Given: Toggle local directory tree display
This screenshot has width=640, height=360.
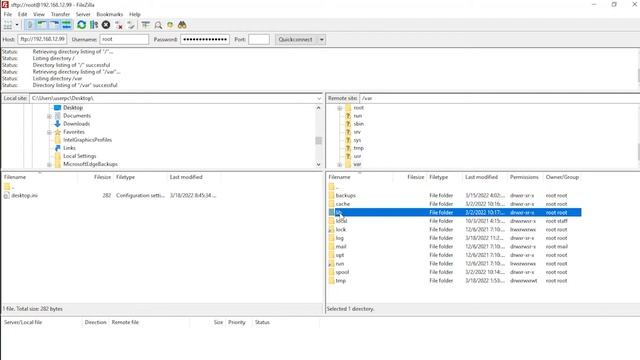Looking at the screenshot, I should point(42,25).
